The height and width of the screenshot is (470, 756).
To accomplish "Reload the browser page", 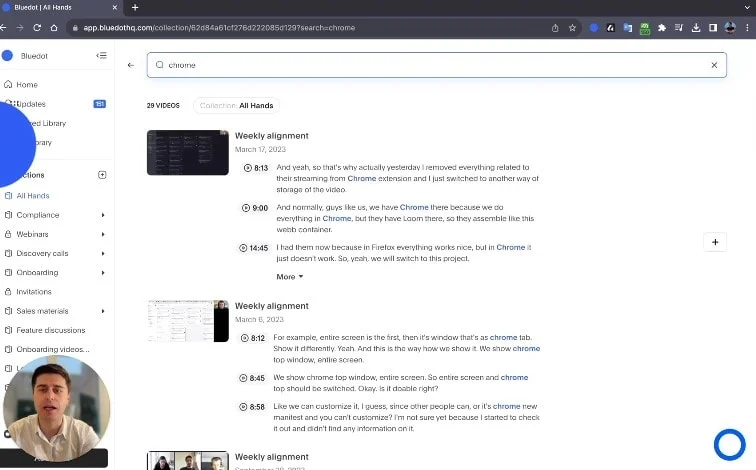I will (37, 27).
